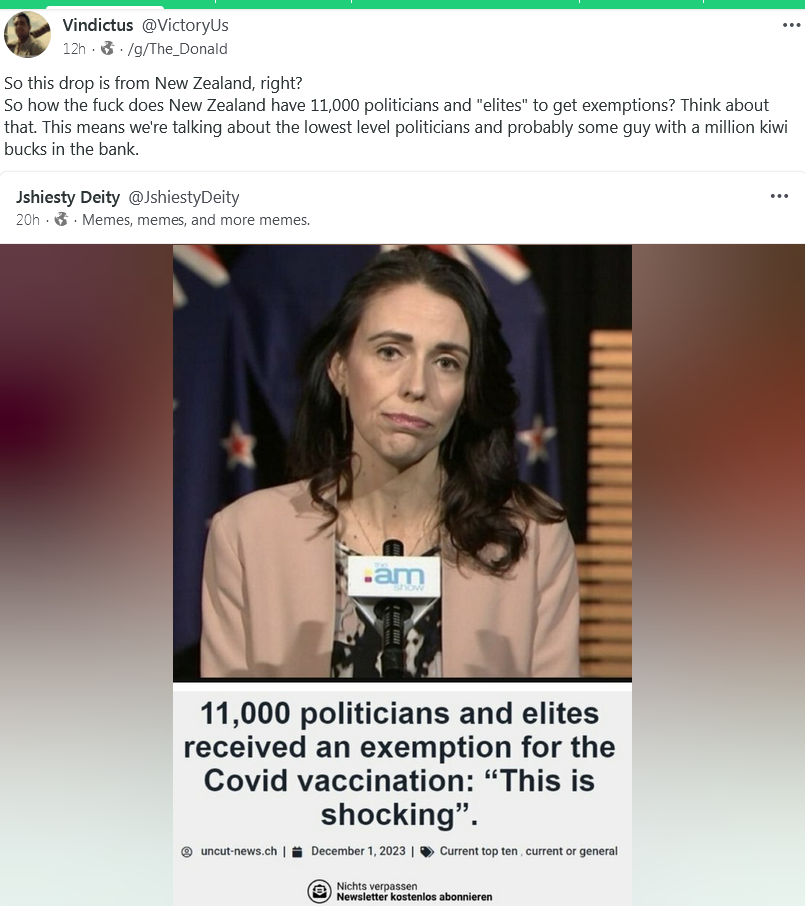Enlarge the press conference photo
Viewport: 809px width, 911px height.
[x=402, y=462]
